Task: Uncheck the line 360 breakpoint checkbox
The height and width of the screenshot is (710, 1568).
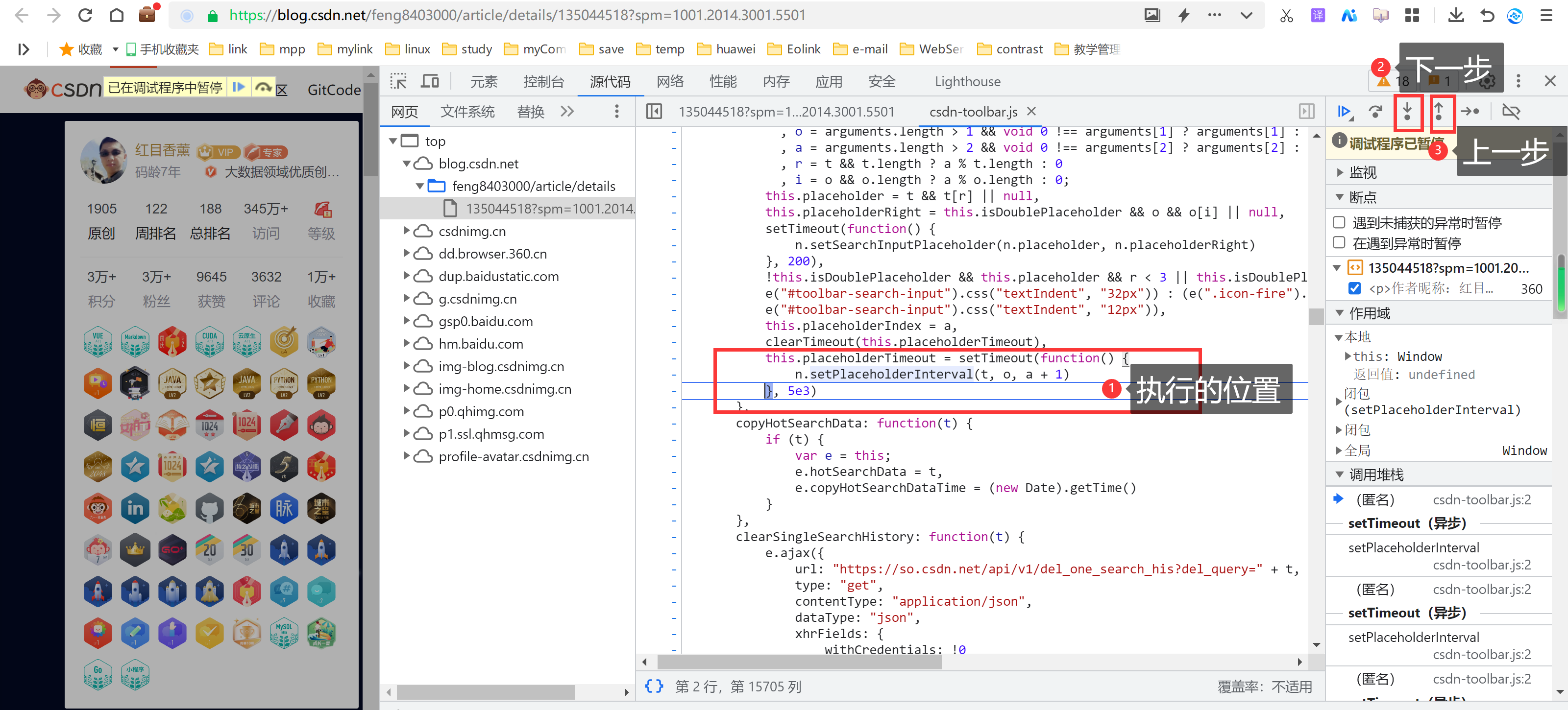Action: 1354,288
